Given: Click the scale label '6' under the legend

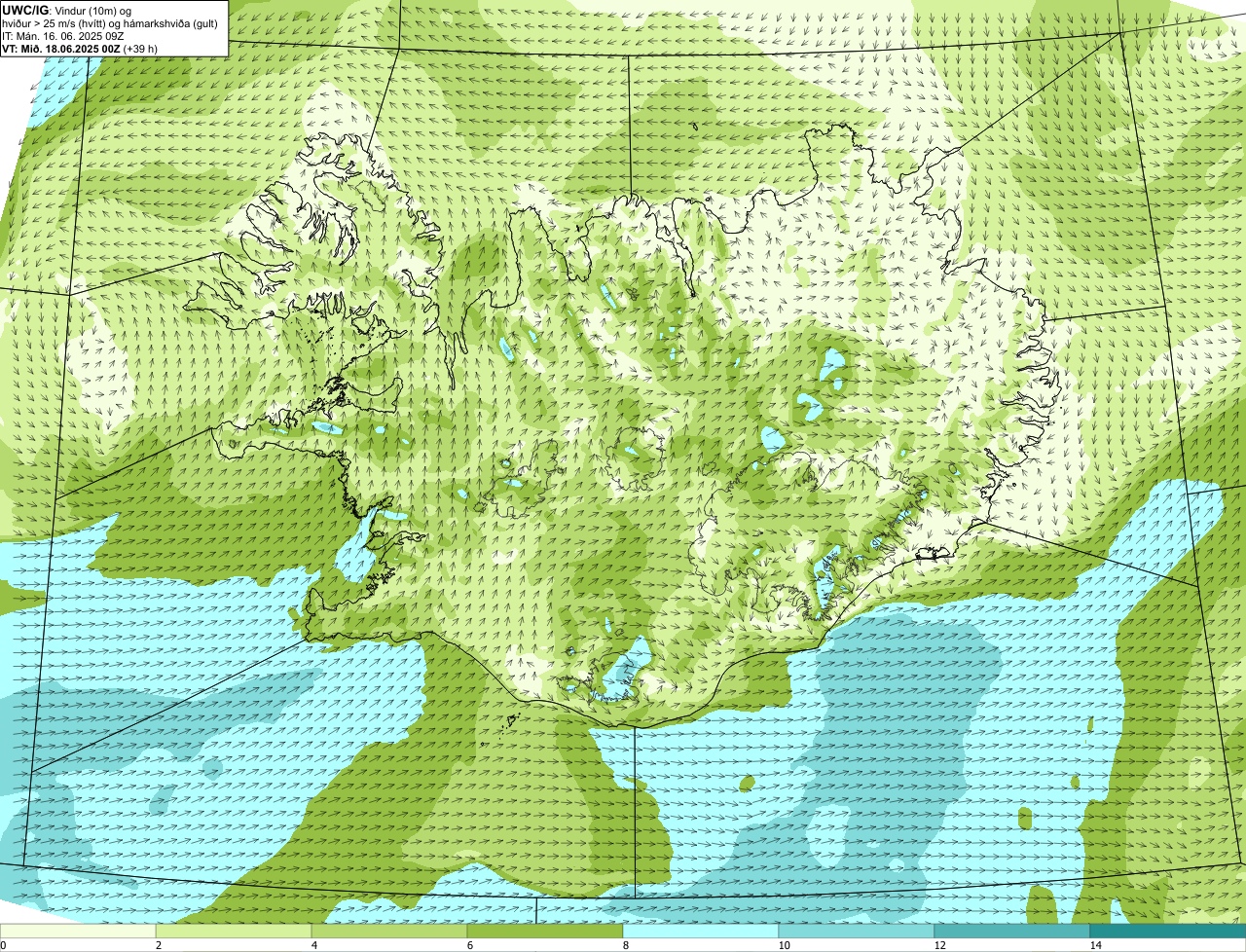Looking at the screenshot, I should 469,945.
